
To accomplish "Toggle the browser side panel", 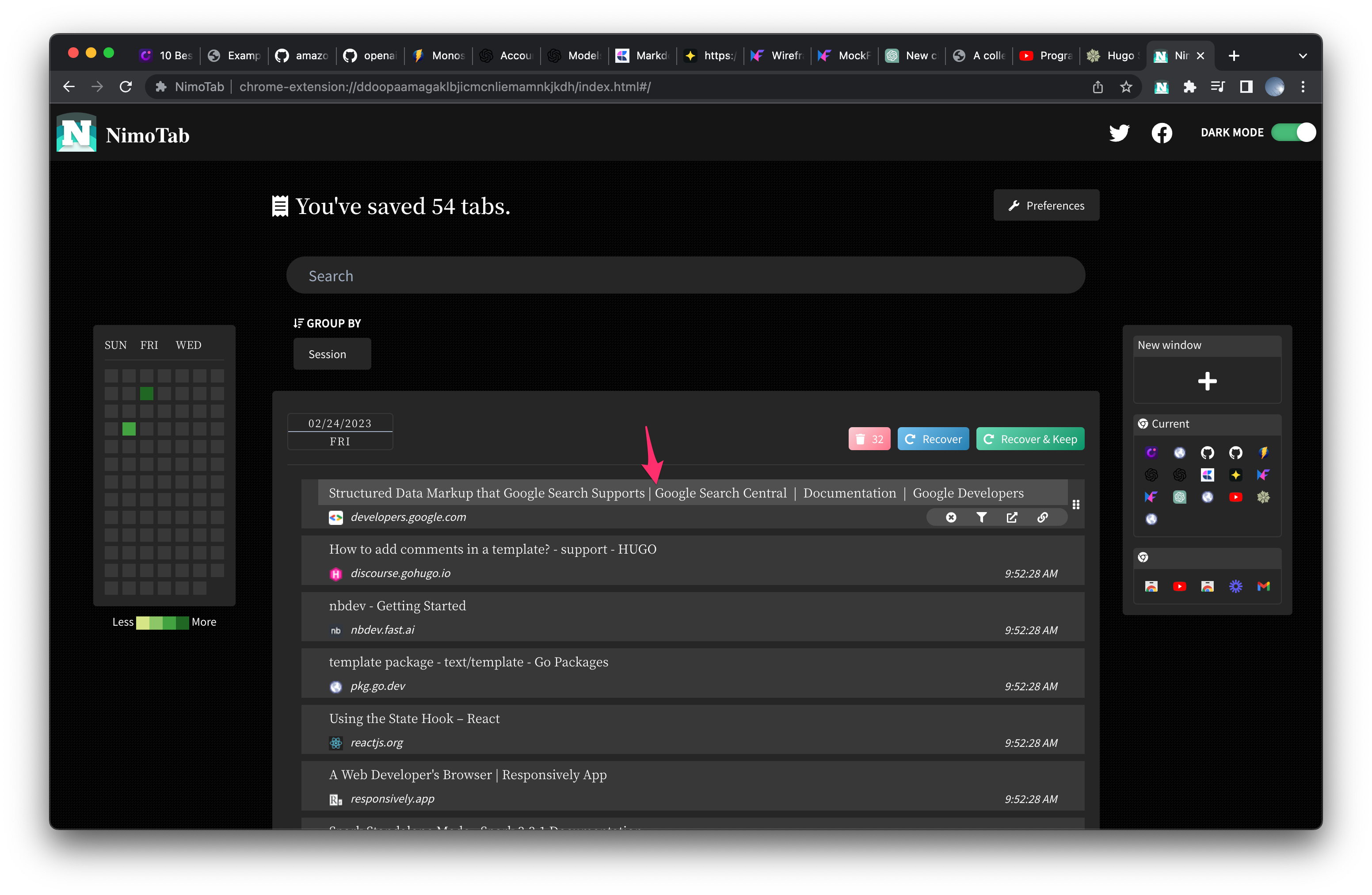I will pos(1246,87).
